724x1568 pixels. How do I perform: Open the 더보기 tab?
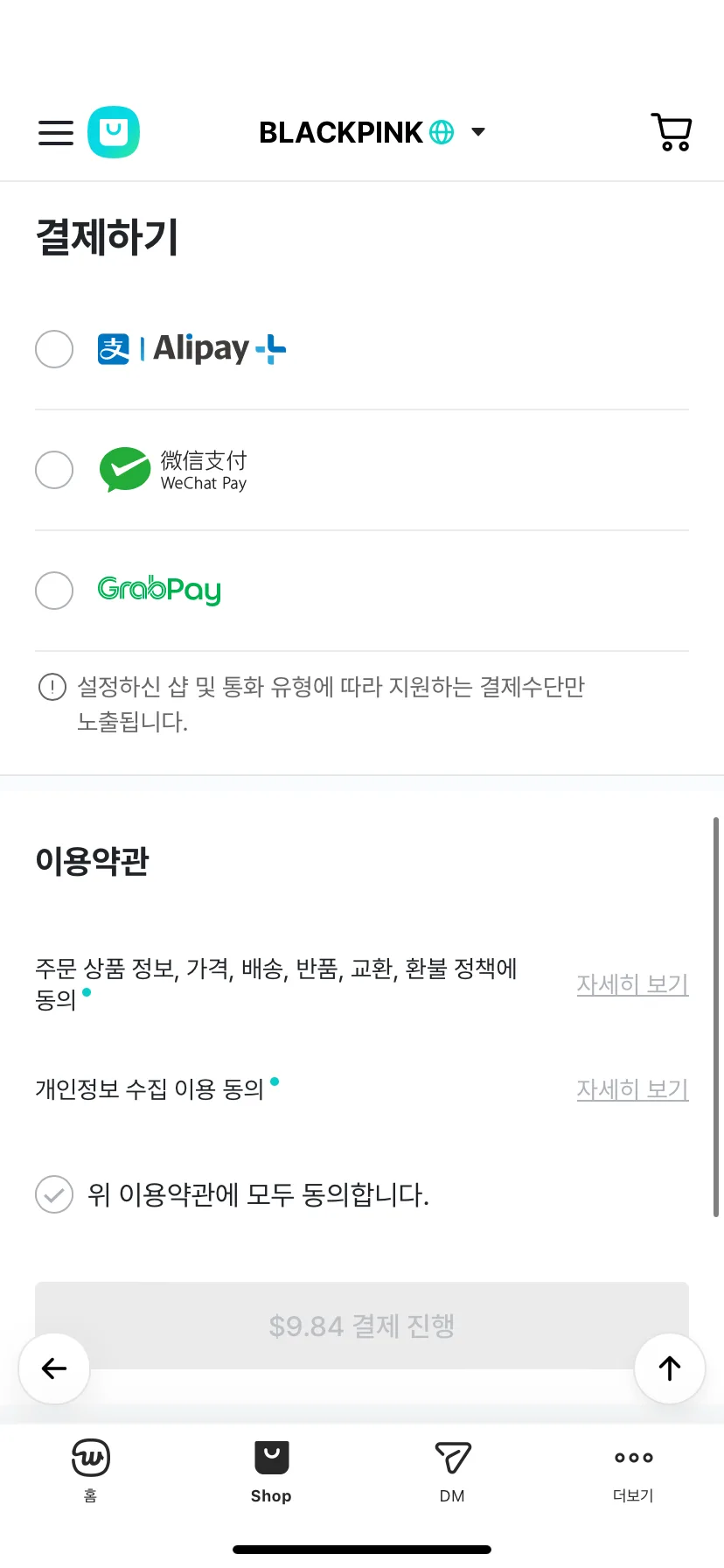click(633, 1470)
